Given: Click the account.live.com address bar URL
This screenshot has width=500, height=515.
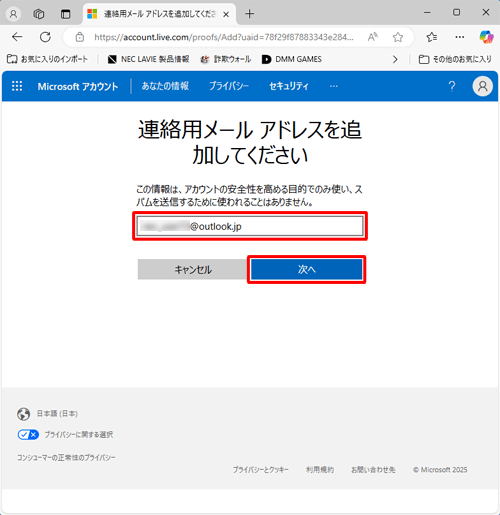Looking at the screenshot, I should pyautogui.click(x=223, y=37).
